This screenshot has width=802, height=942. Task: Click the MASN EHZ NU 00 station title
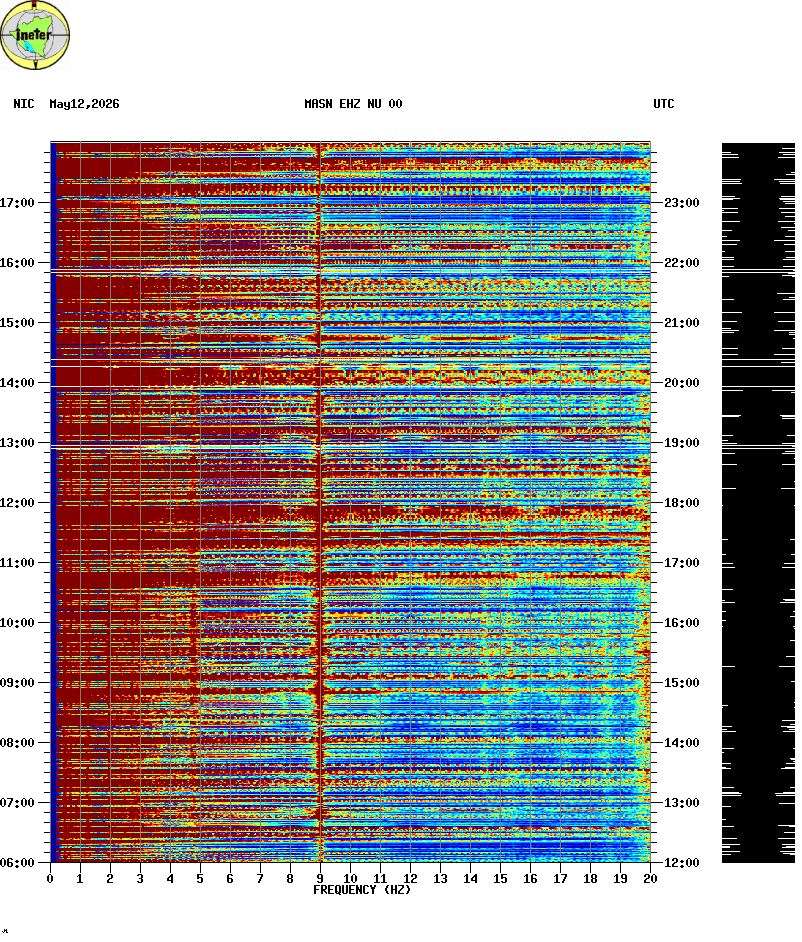pos(353,104)
